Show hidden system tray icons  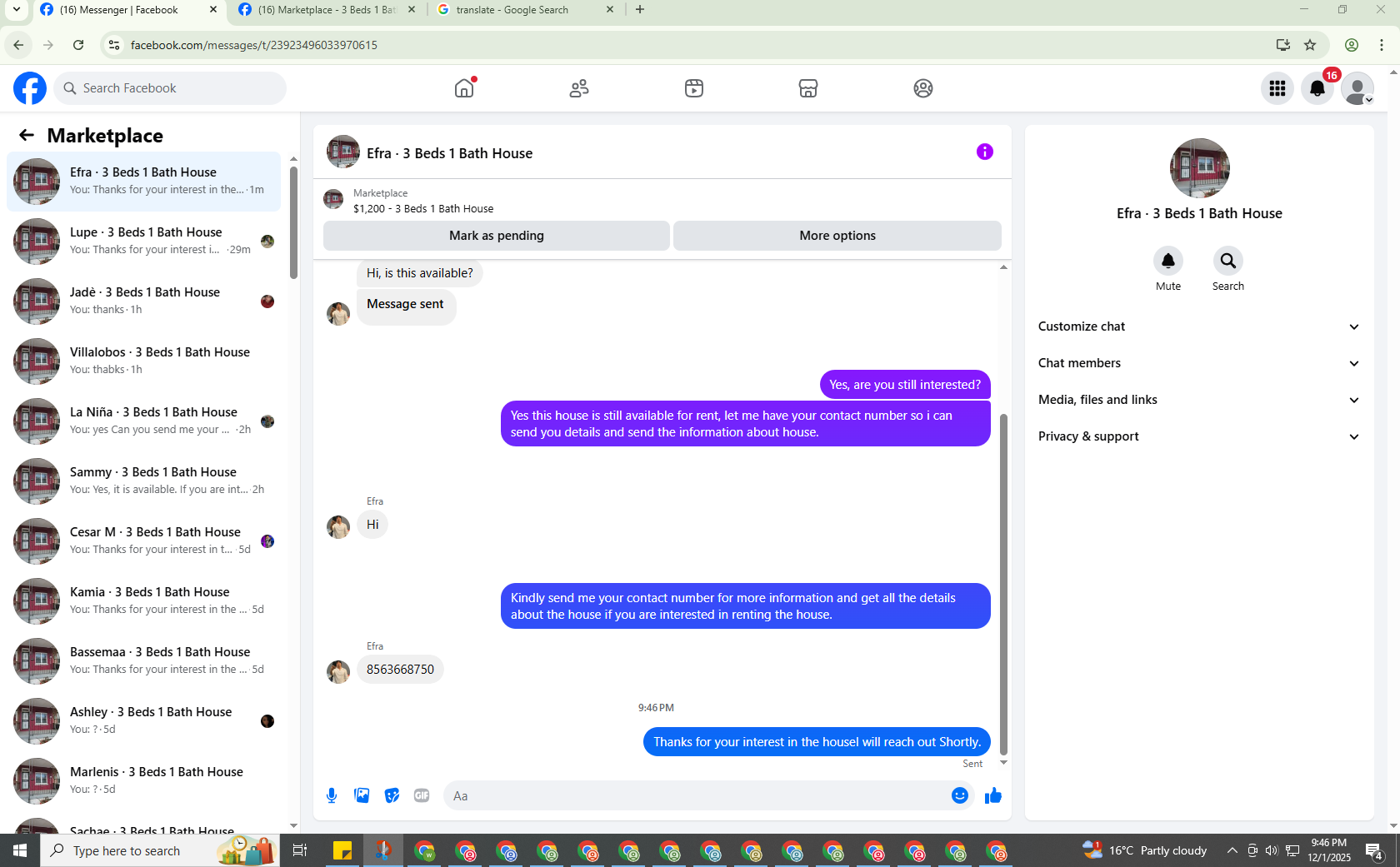pos(1232,850)
